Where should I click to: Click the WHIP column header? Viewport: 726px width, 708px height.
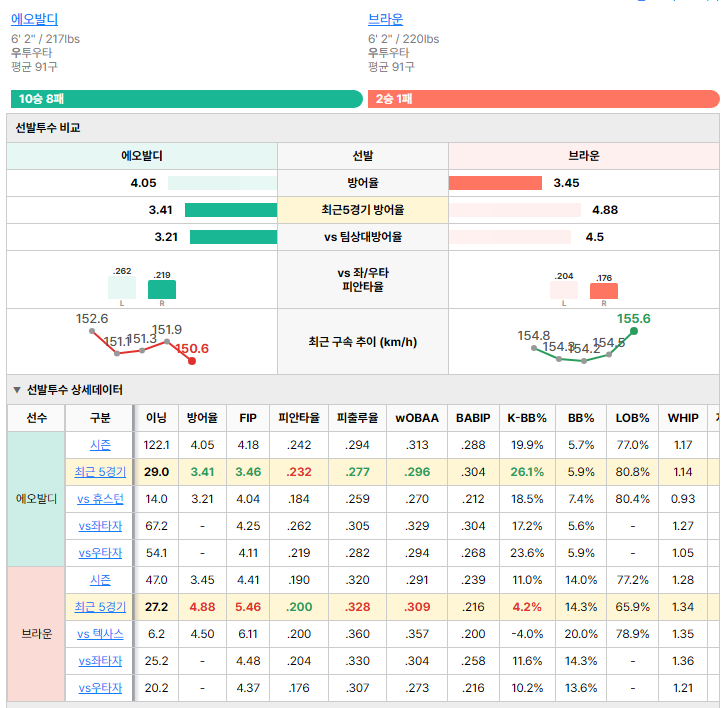683,418
